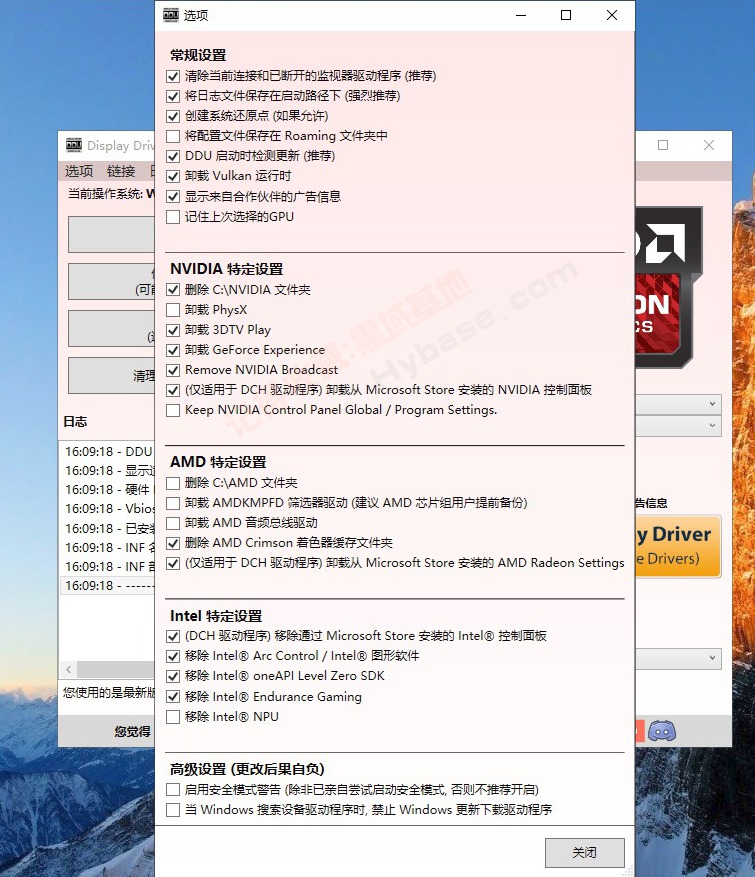This screenshot has width=755, height=877.
Task: Toggle 删除 C:\NVIDIA 文件夹 checkbox
Action: (173, 290)
